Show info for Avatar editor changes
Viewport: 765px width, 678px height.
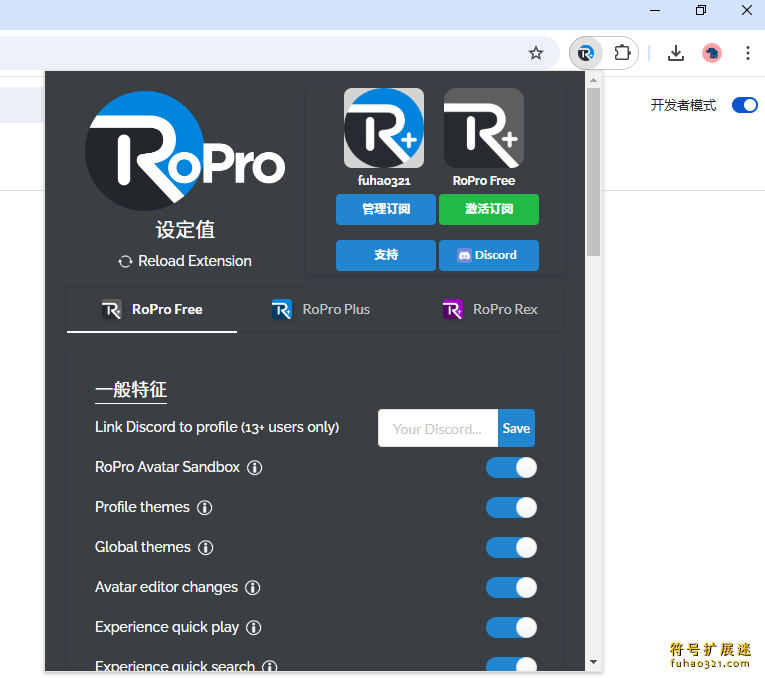pyautogui.click(x=252, y=587)
